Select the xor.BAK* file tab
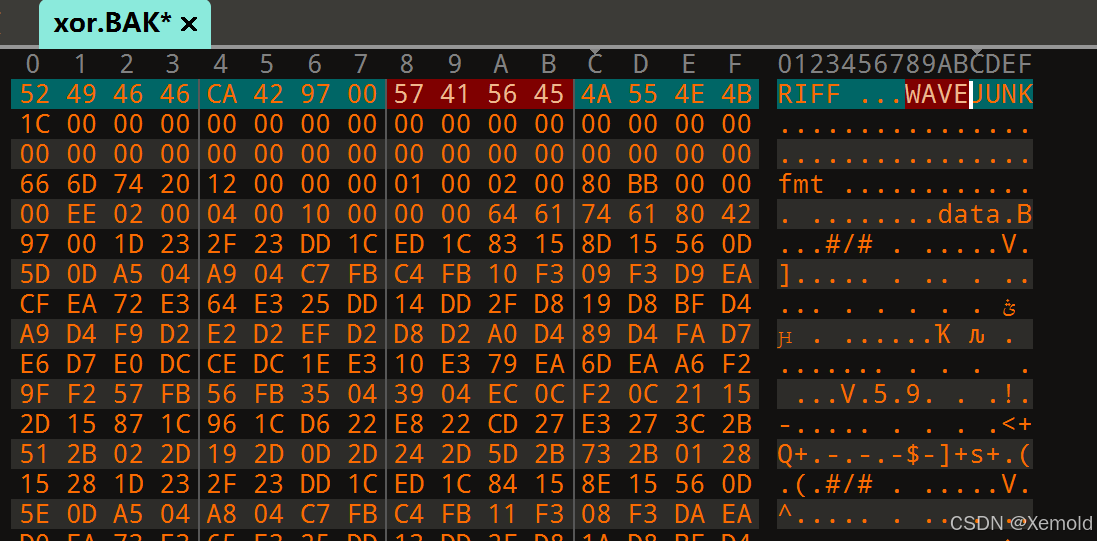This screenshot has width=1097, height=541. [x=125, y=24]
